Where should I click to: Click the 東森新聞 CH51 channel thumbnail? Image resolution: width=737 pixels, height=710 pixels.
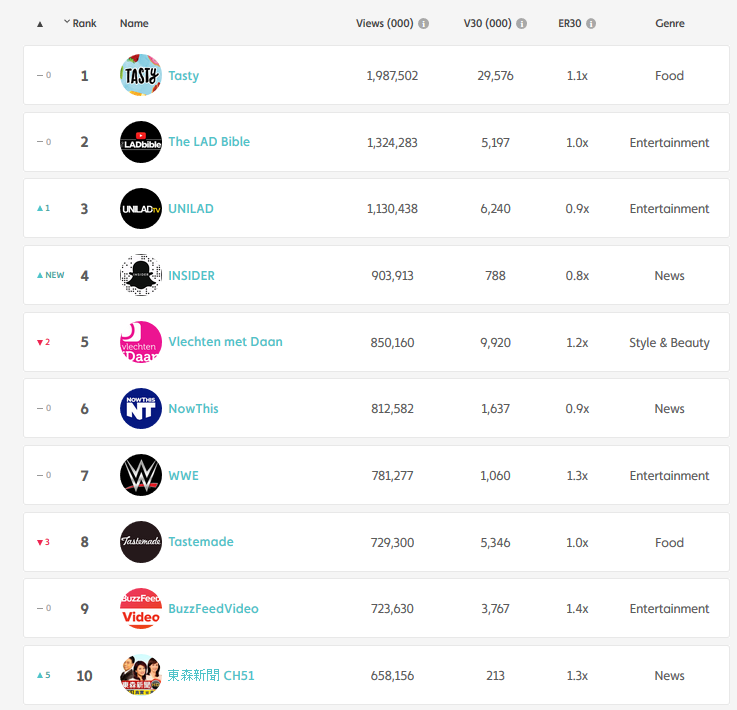(x=141, y=675)
